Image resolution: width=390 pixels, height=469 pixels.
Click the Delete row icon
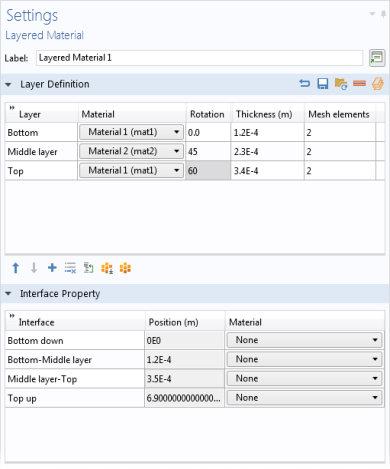point(70,268)
